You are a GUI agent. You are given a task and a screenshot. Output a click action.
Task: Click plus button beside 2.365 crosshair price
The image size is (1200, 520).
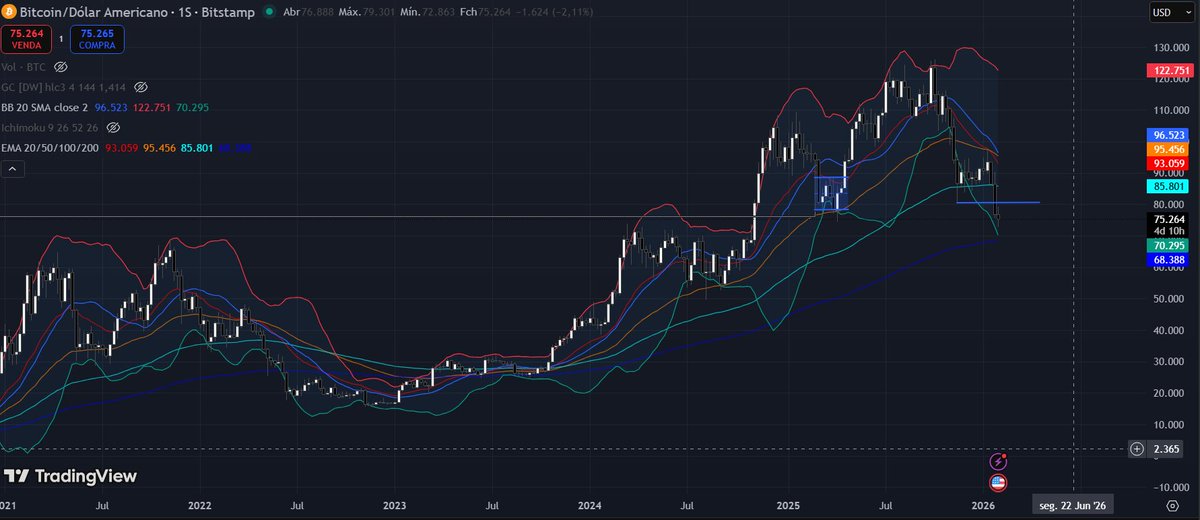pos(1137,449)
